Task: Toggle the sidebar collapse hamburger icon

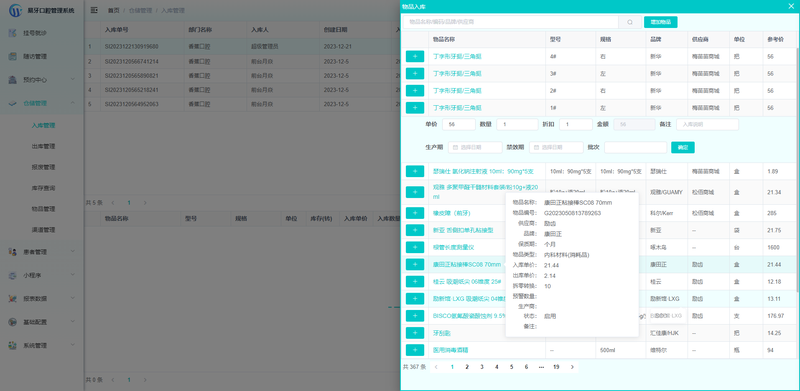Action: pyautogui.click(x=94, y=10)
